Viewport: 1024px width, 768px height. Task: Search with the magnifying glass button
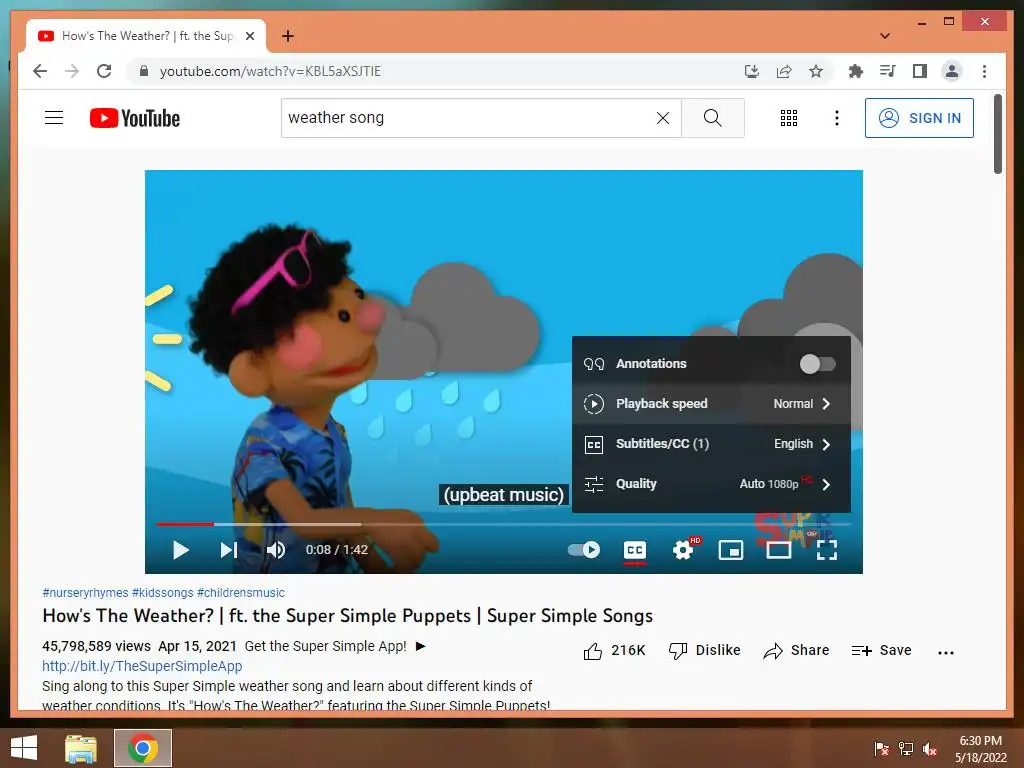(712, 118)
